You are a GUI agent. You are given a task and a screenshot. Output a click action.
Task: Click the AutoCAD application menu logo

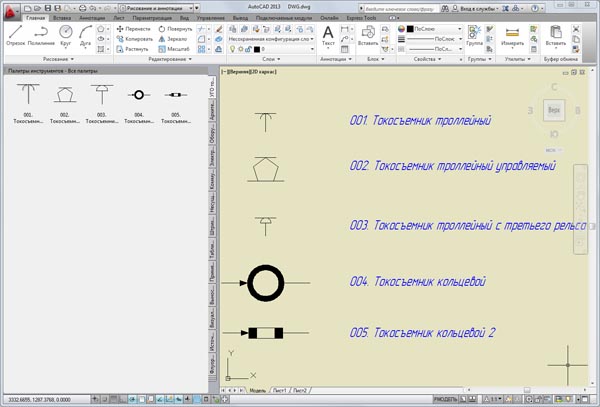click(10, 8)
